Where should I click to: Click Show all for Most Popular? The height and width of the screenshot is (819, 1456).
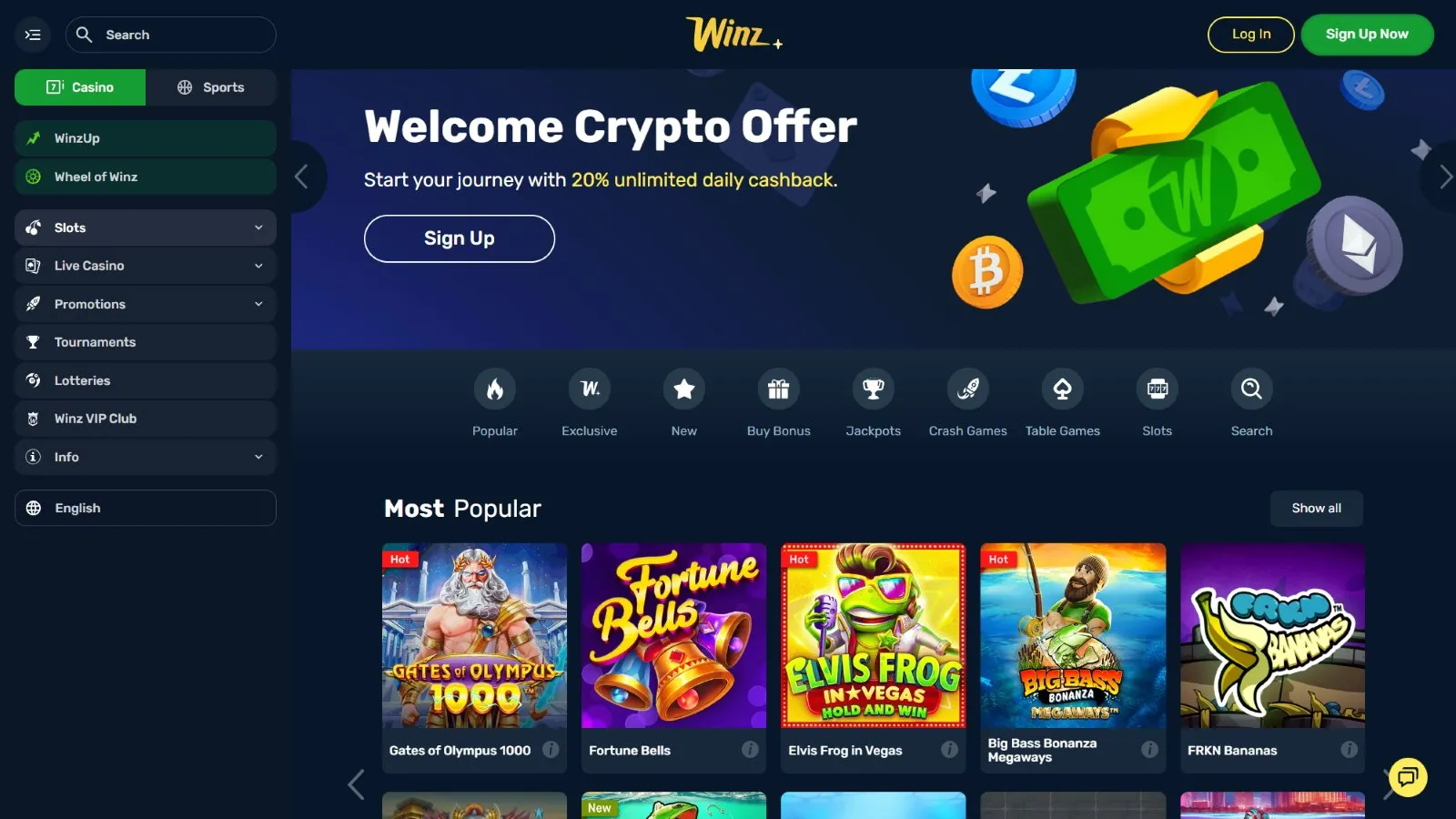click(x=1316, y=508)
